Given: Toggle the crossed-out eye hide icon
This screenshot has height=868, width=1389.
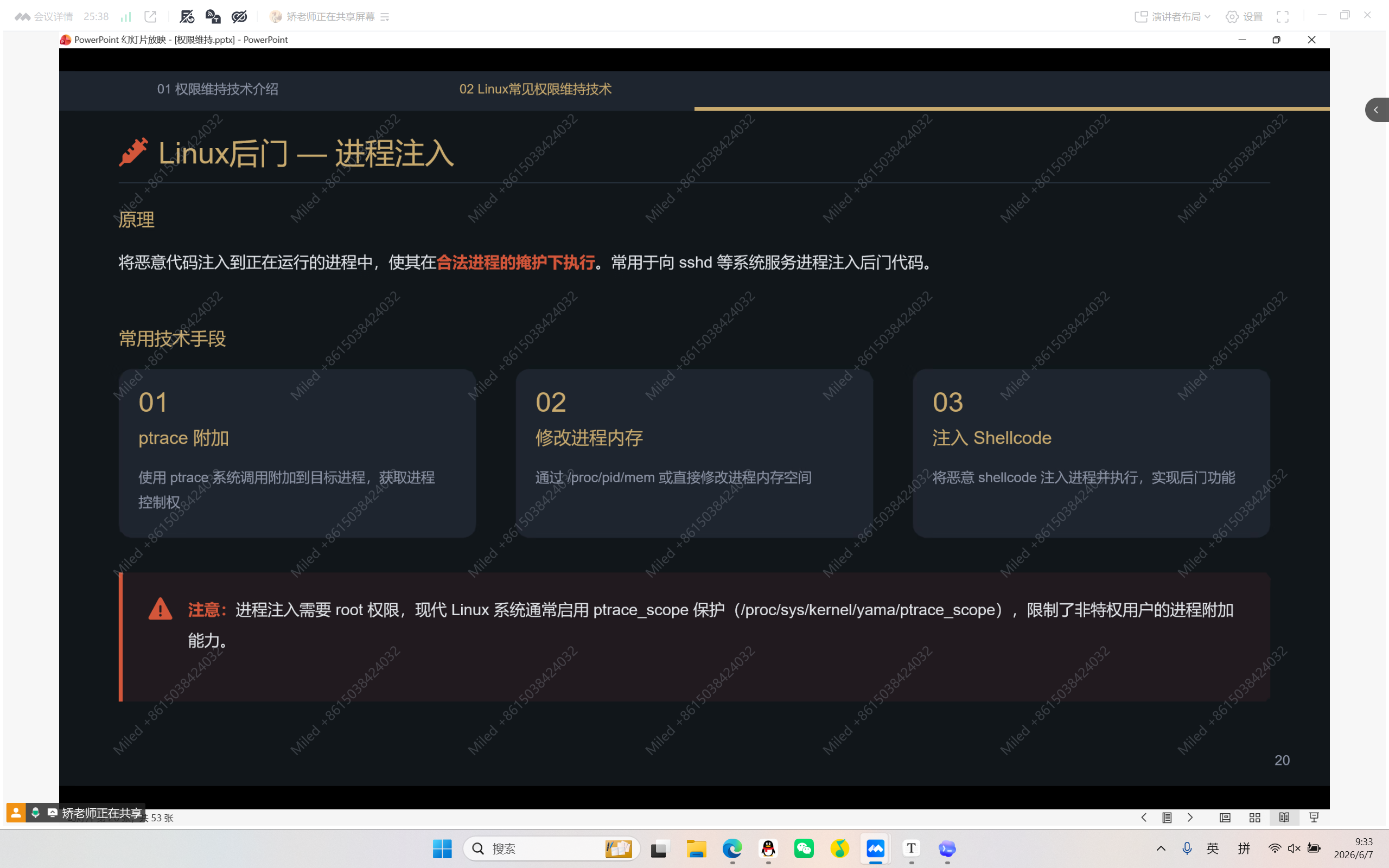Looking at the screenshot, I should pos(239,17).
